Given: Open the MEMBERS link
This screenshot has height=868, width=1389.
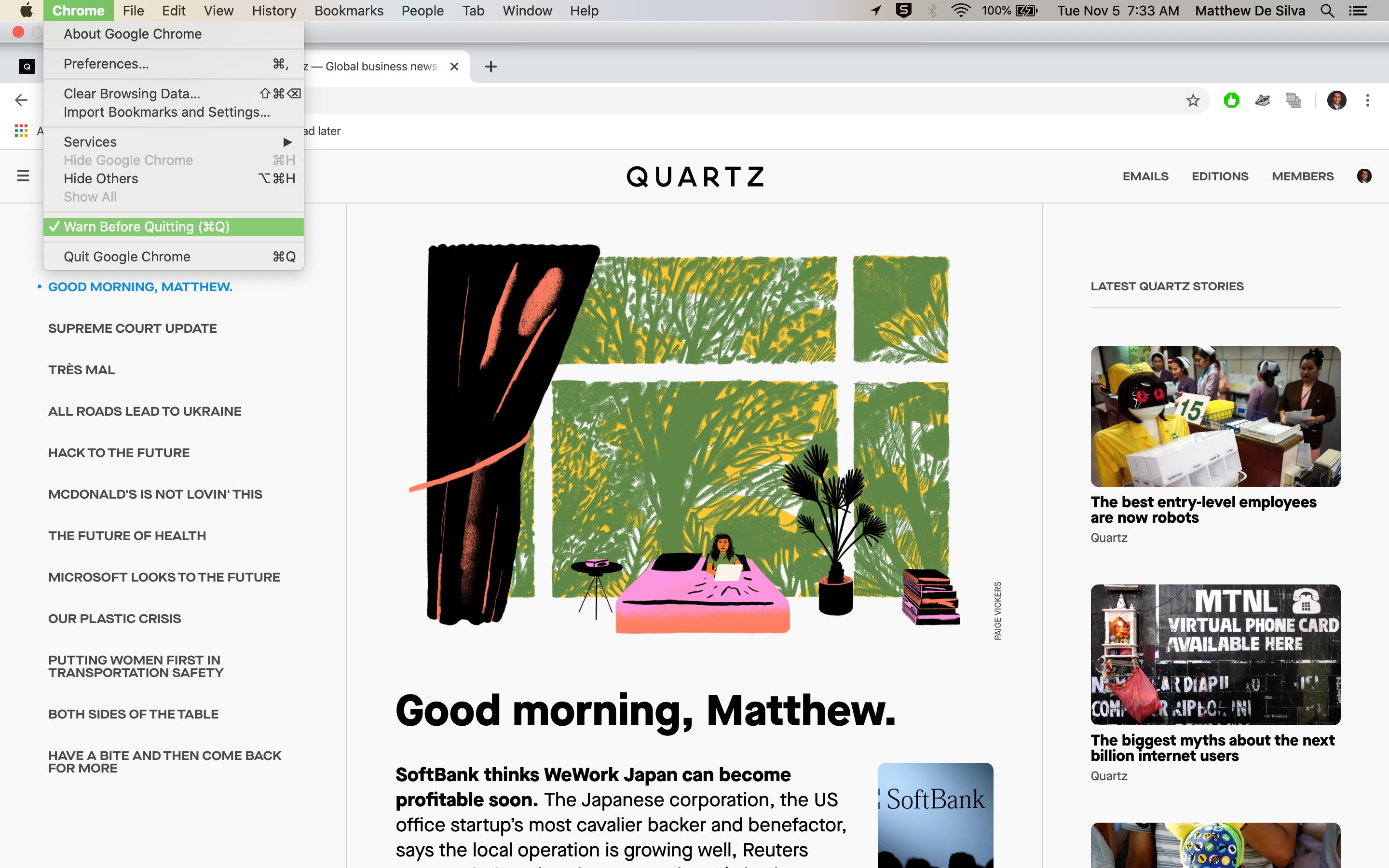Looking at the screenshot, I should tap(1302, 176).
